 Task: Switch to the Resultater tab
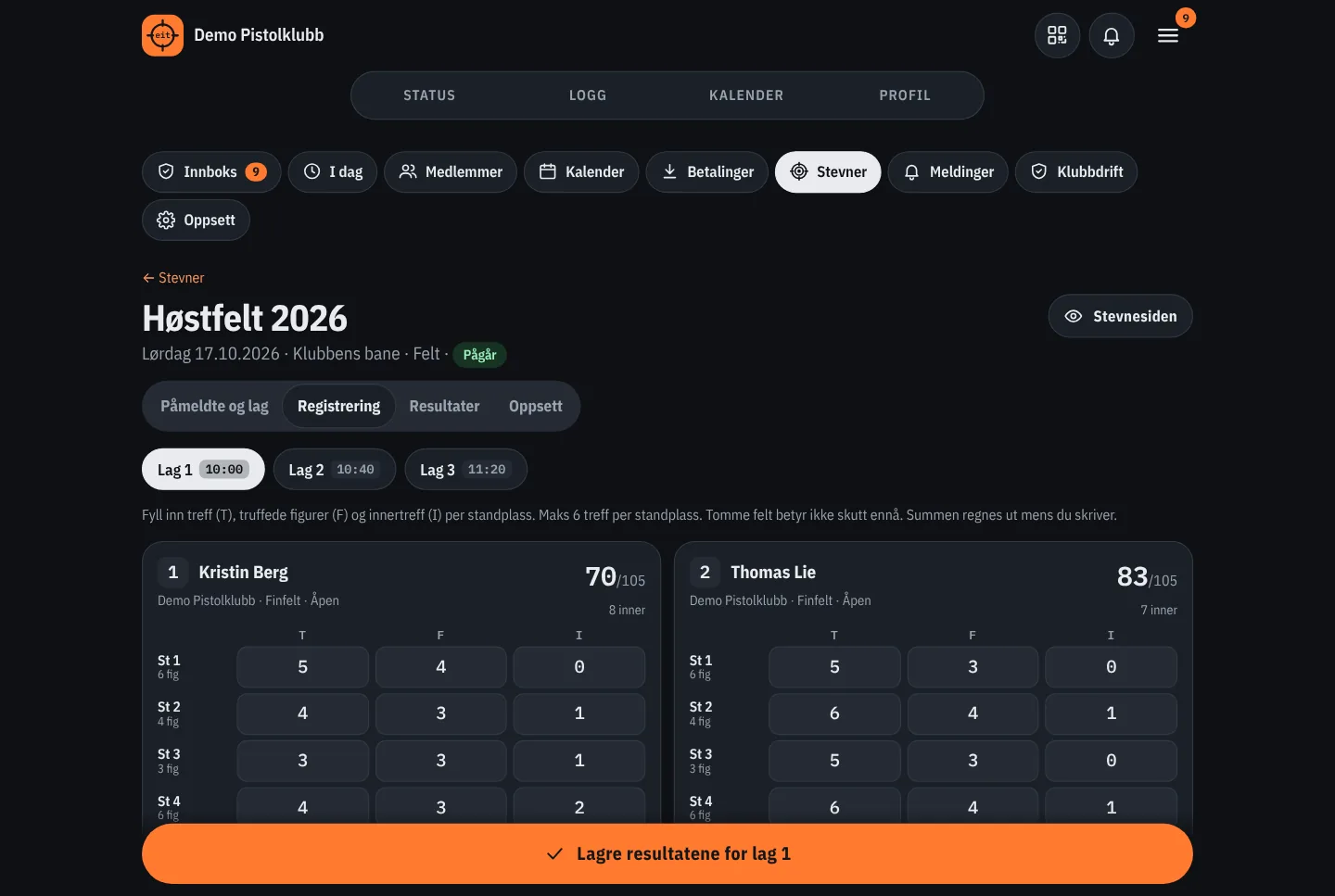[x=444, y=406]
